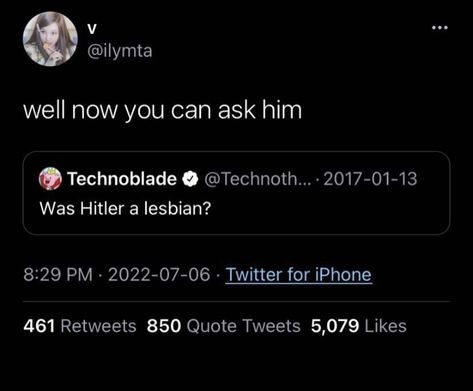Click the verified badge next to Technoblade
473x391 pixels.
coord(190,179)
